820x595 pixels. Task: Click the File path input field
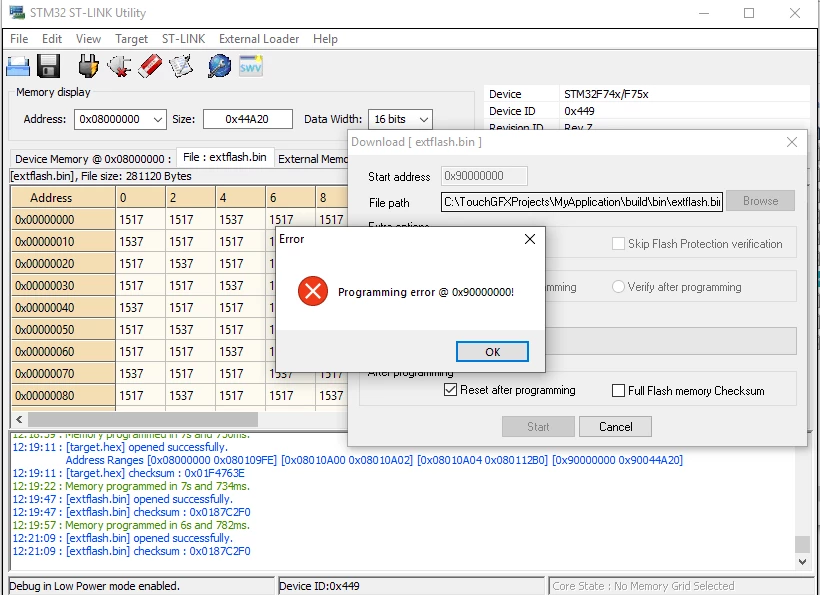point(582,202)
